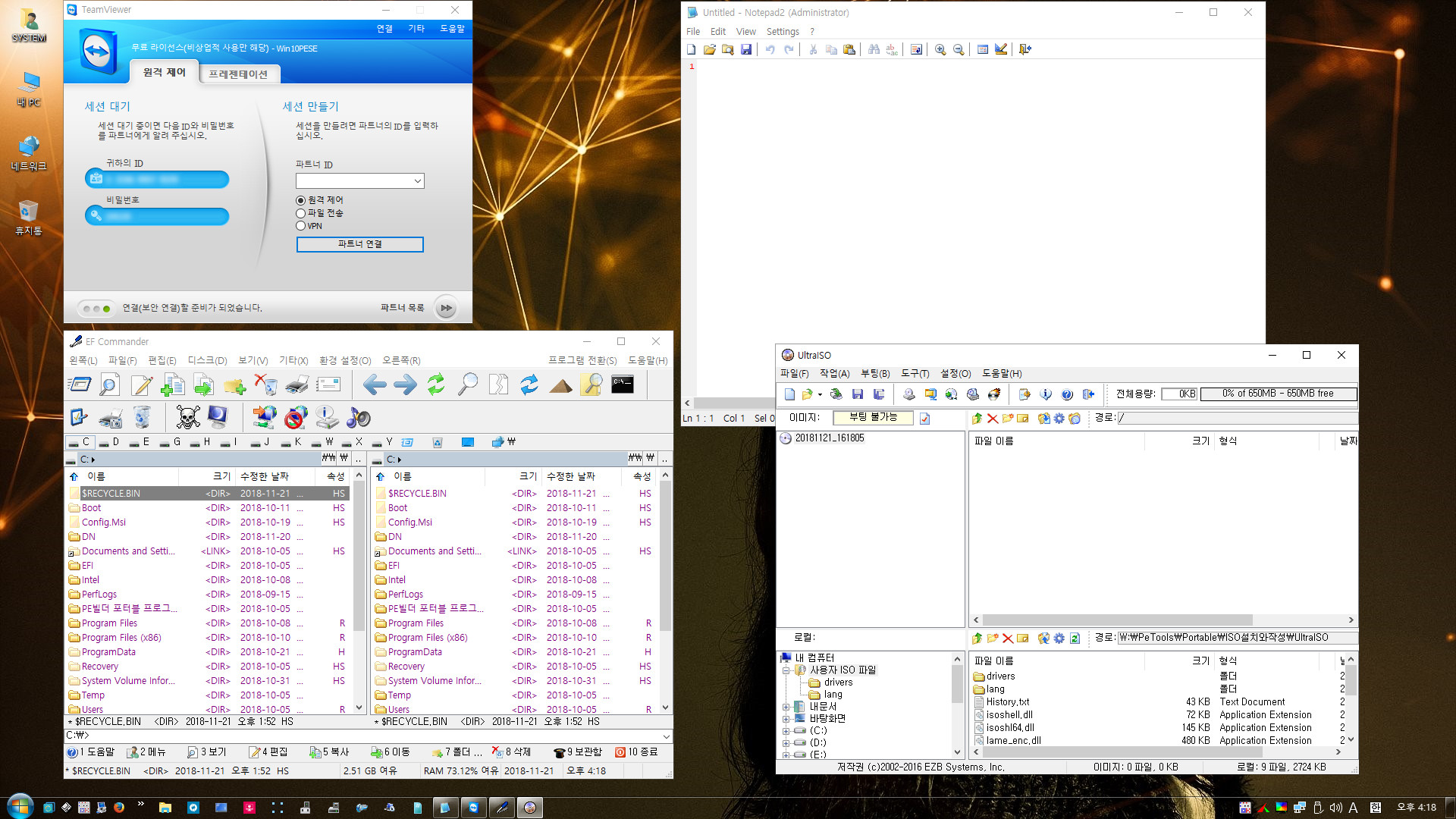Select 원격 제어 radio button in TeamViewer

[301, 200]
